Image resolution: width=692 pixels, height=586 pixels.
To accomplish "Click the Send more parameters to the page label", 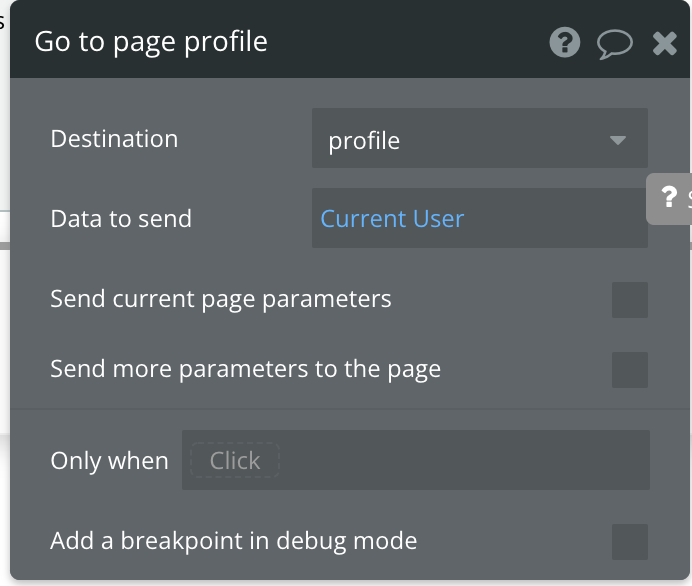I will [x=246, y=369].
